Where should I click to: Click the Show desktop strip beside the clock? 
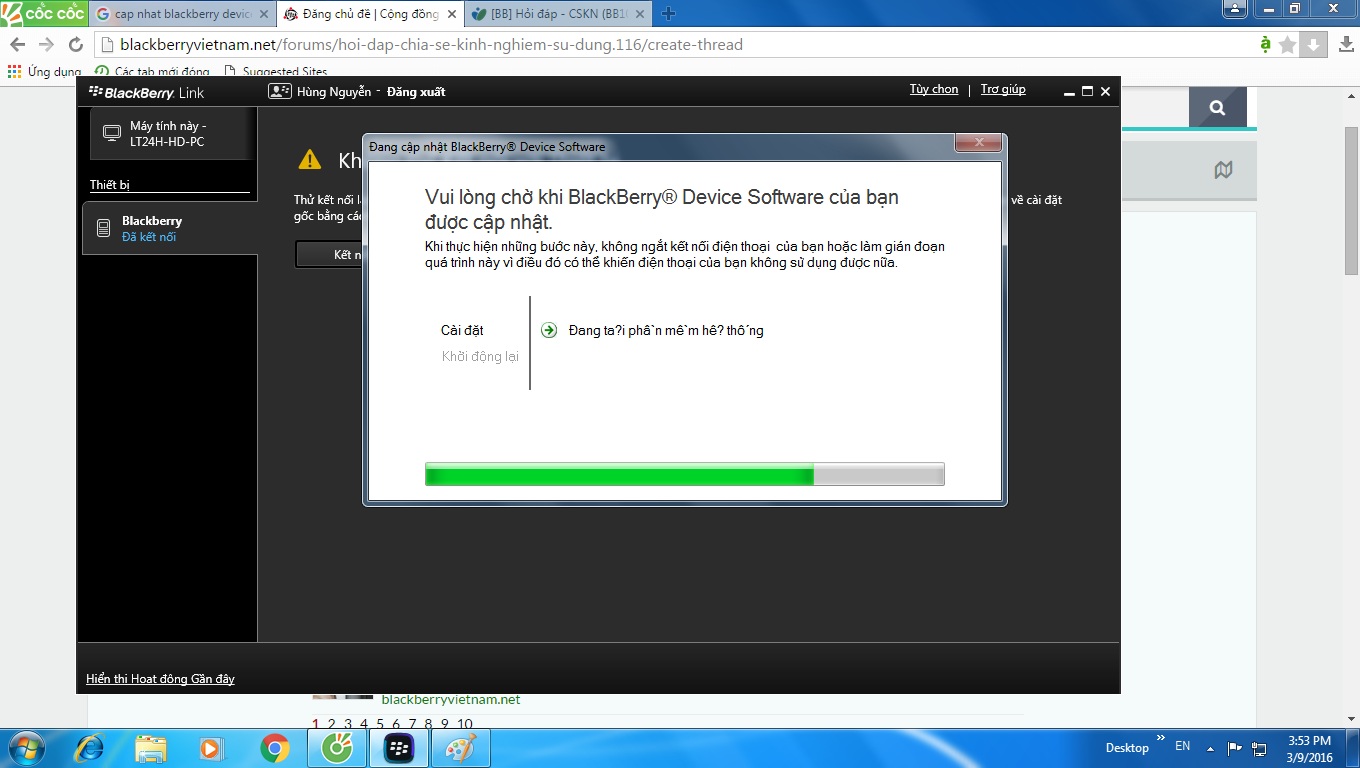coord(1352,748)
